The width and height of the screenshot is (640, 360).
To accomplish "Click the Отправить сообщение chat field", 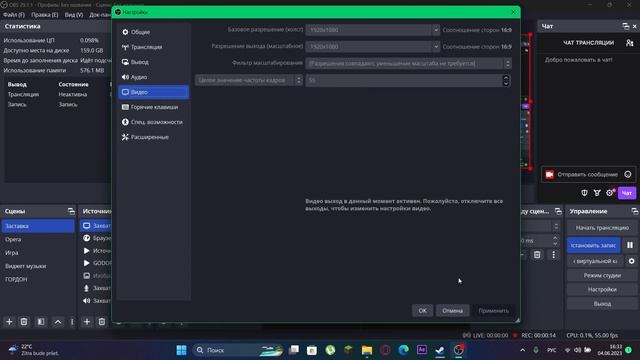I will (x=587, y=175).
